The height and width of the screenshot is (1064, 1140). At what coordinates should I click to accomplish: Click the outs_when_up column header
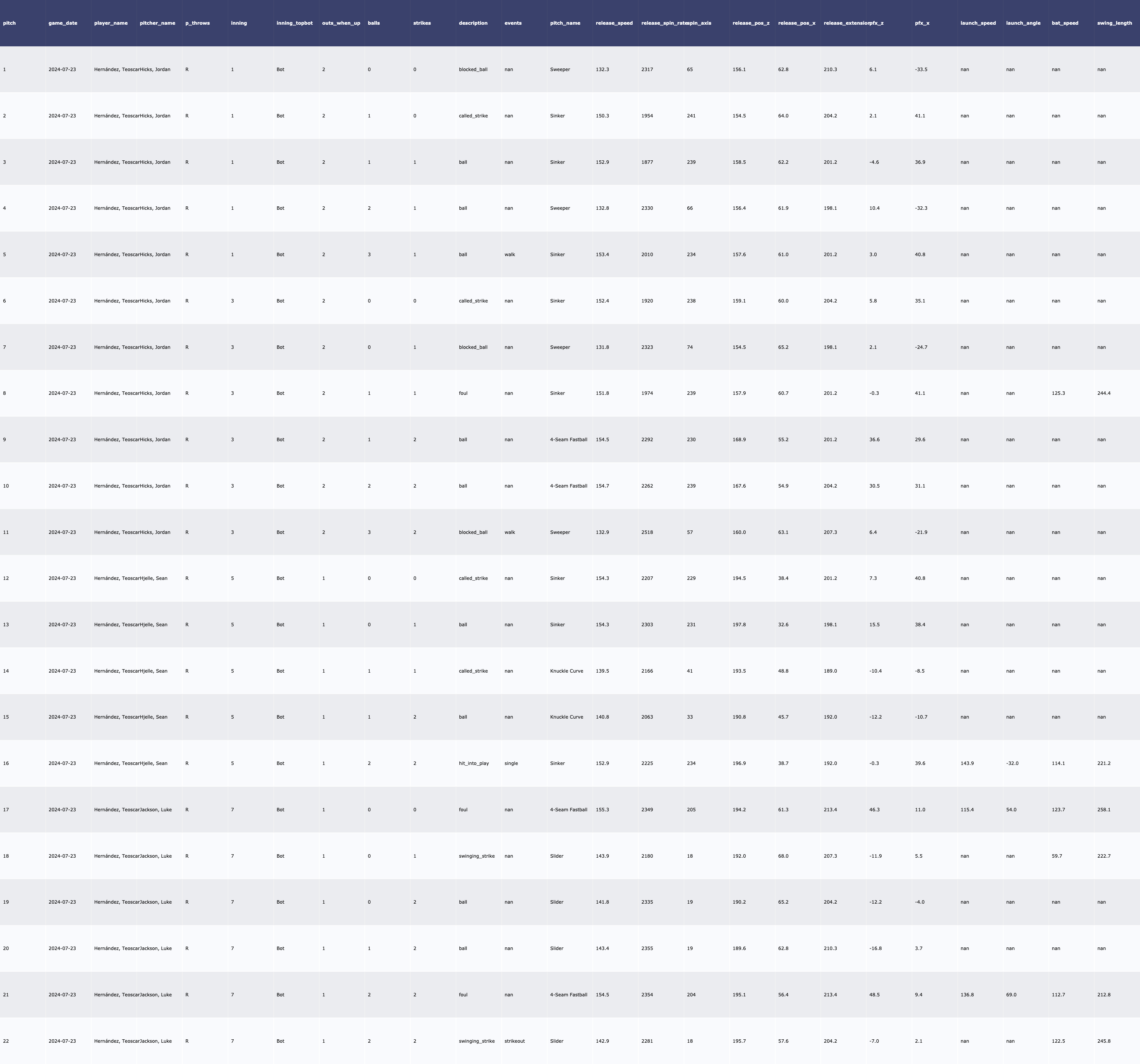click(x=341, y=23)
